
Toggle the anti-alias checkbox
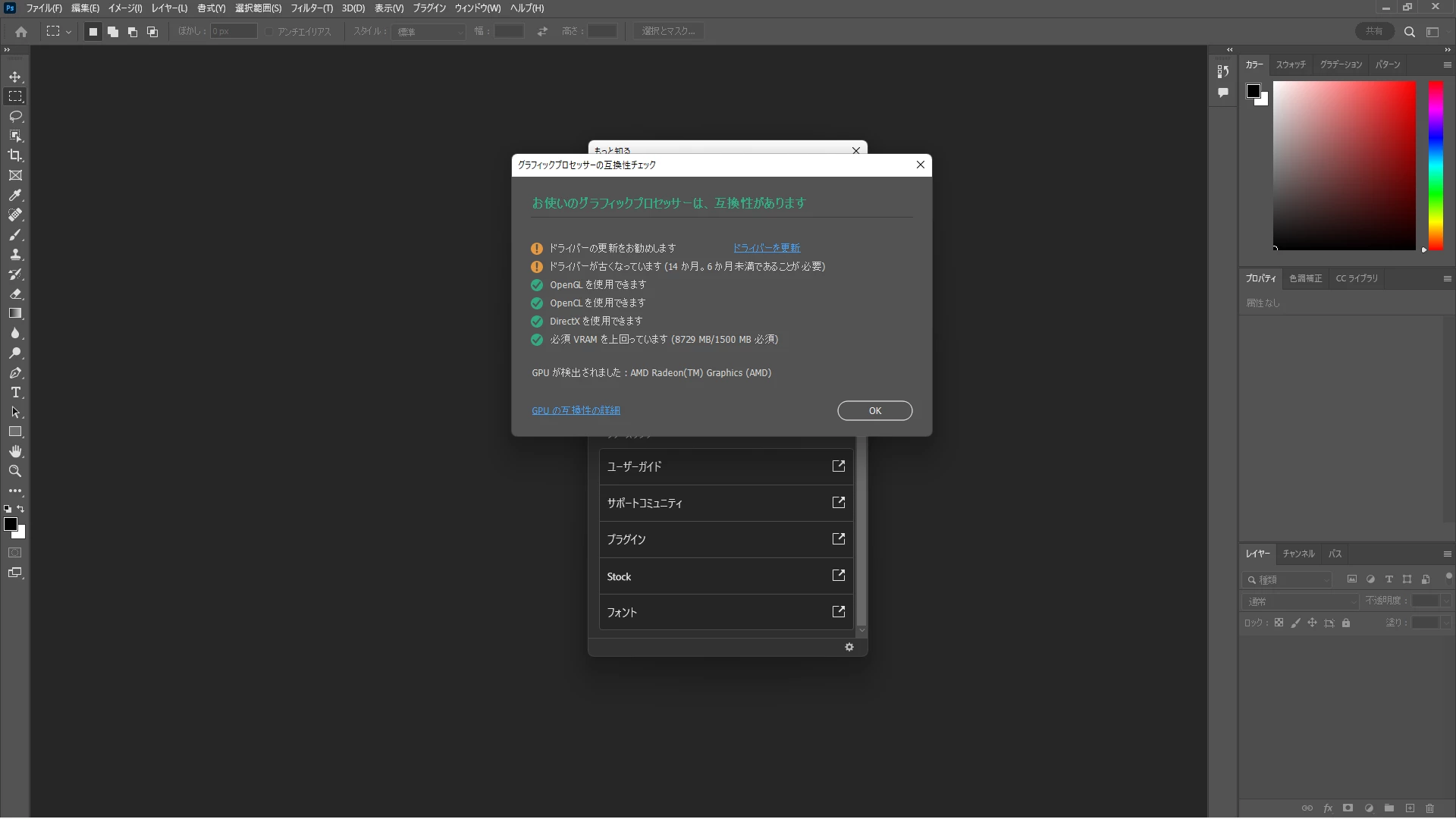(269, 32)
